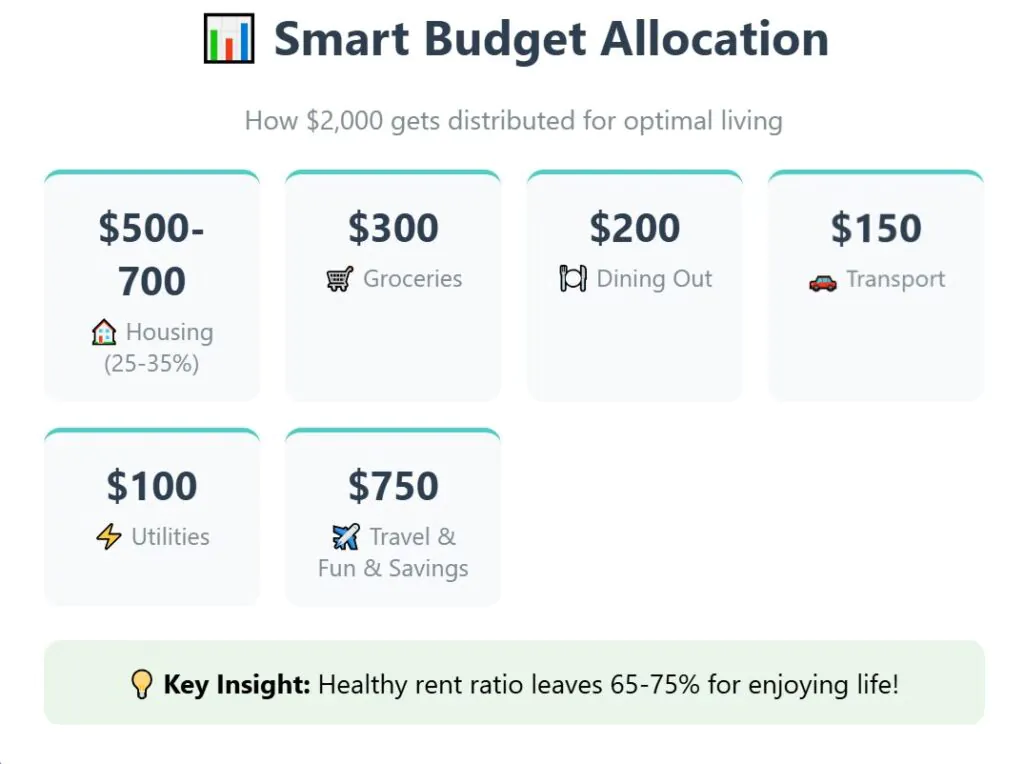Select the $300 groceries amount
The height and width of the screenshot is (764, 1024).
tap(393, 228)
